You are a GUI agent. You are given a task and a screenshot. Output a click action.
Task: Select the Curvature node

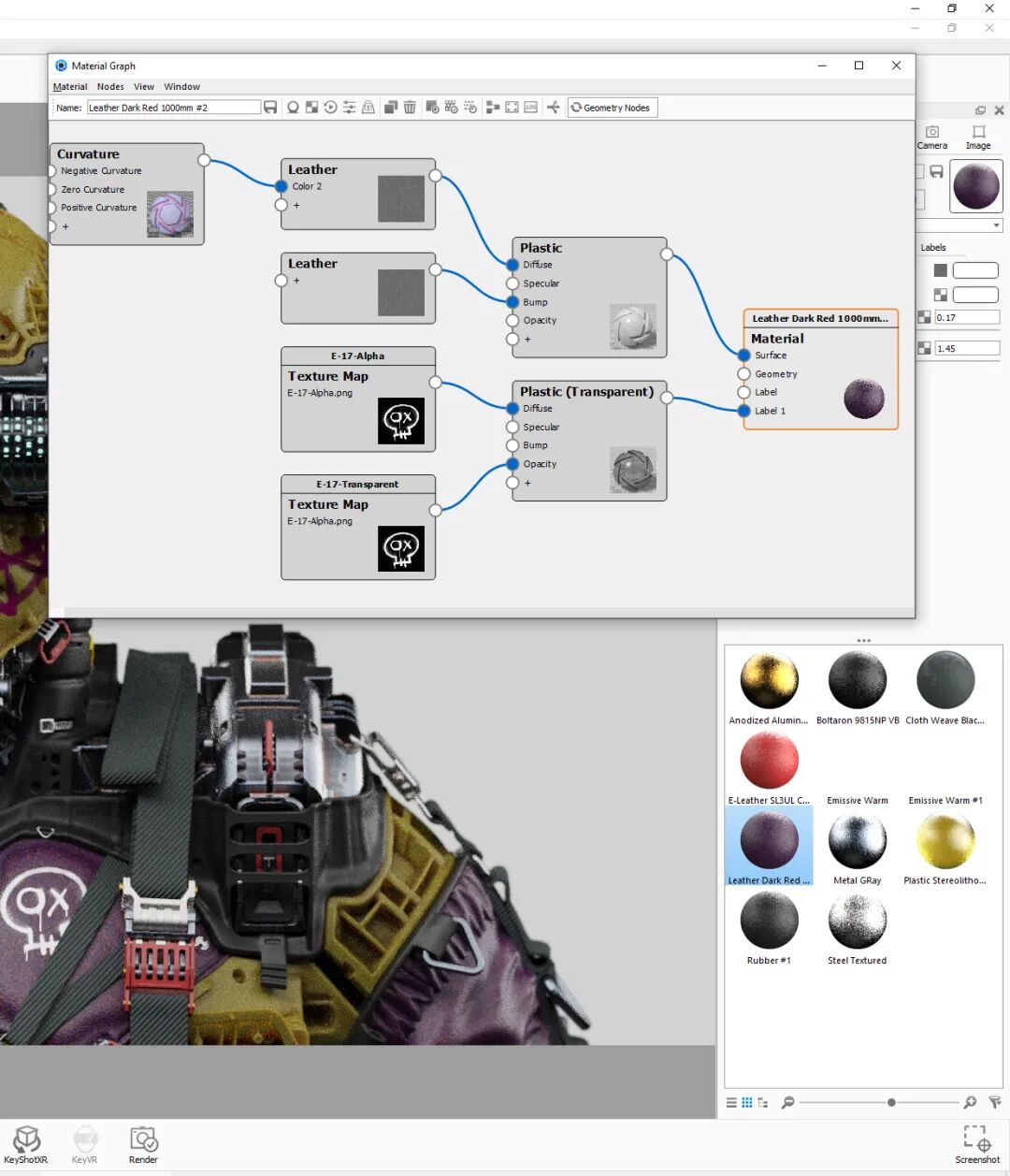(126, 195)
